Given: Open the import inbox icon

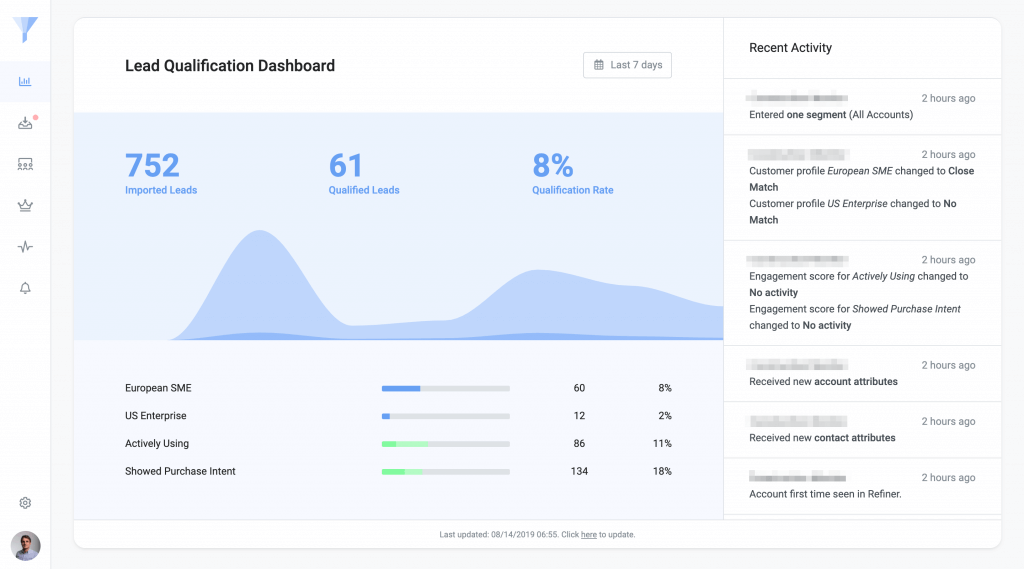Looking at the screenshot, I should pyautogui.click(x=25, y=123).
